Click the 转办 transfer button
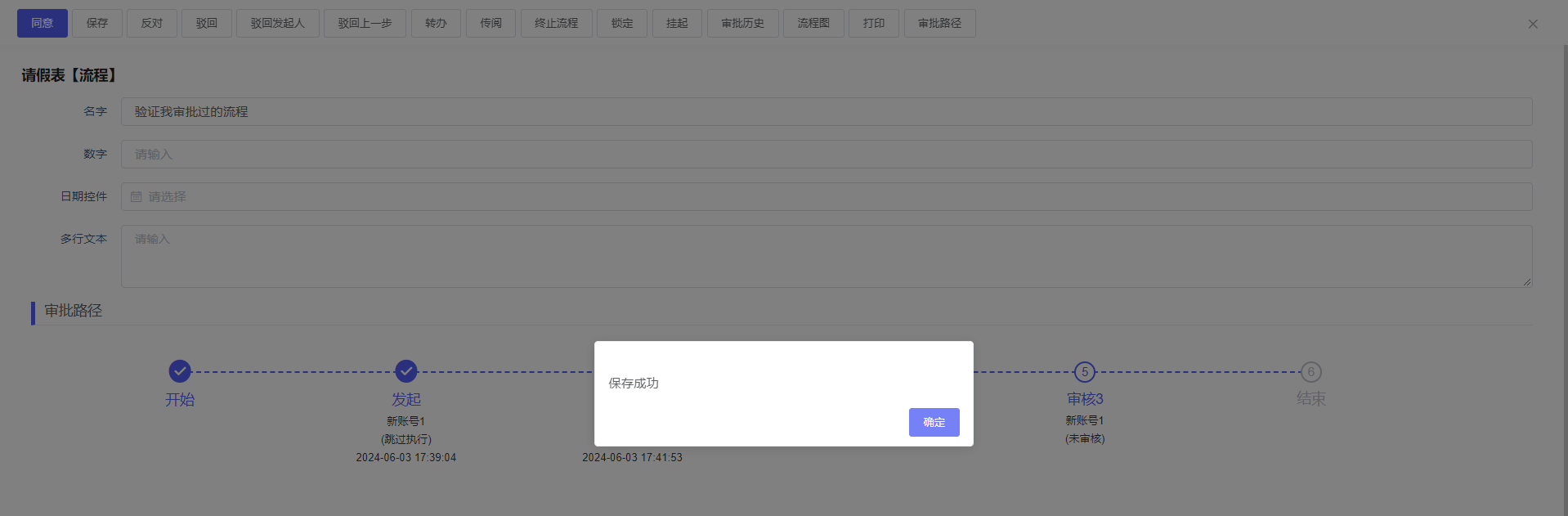1568x516 pixels. (x=436, y=23)
